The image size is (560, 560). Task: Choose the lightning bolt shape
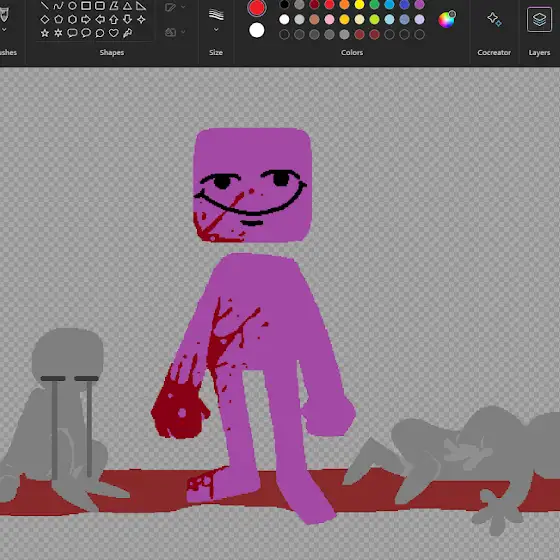[128, 33]
